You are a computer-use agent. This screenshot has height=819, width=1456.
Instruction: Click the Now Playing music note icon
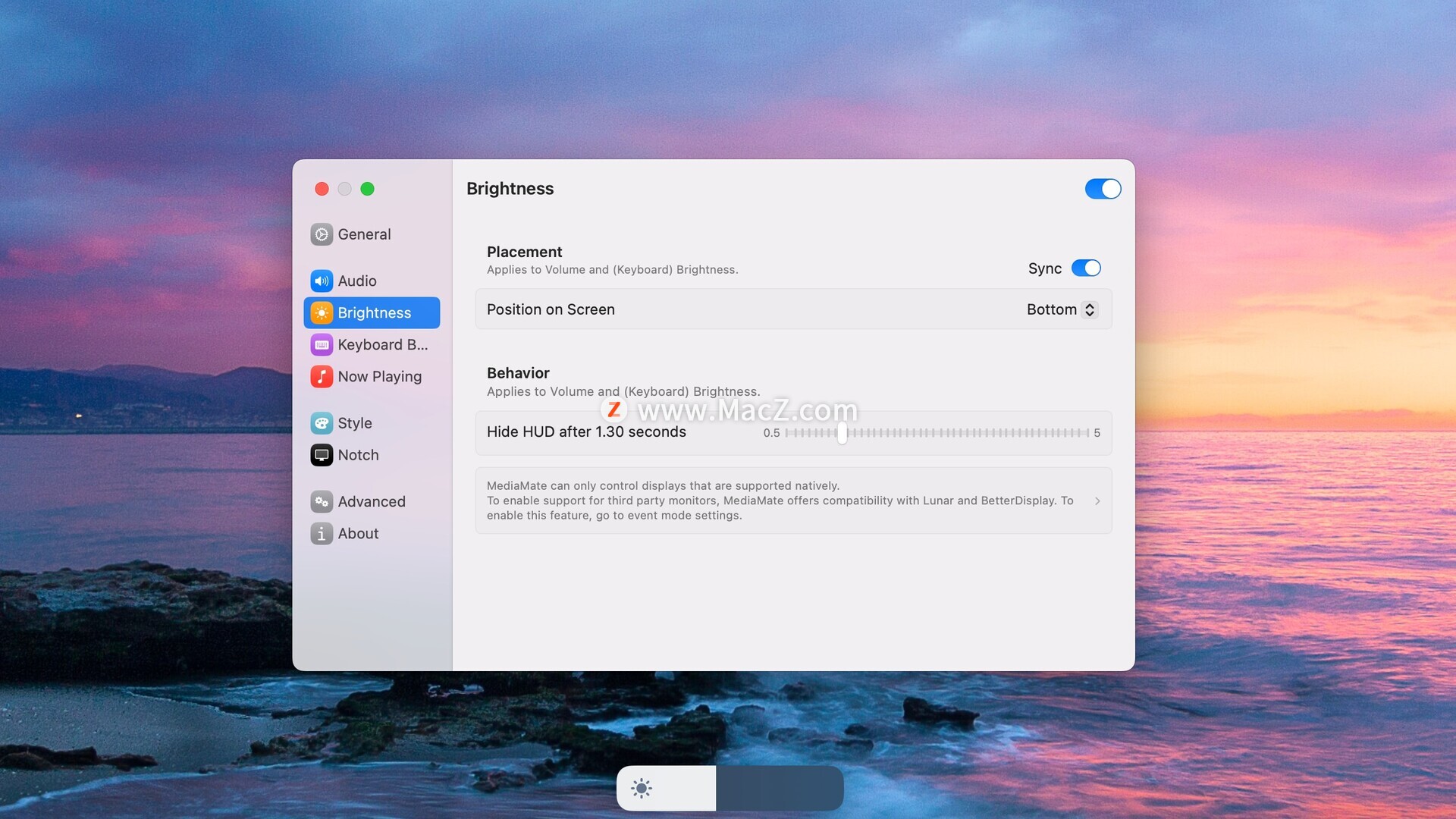click(322, 377)
